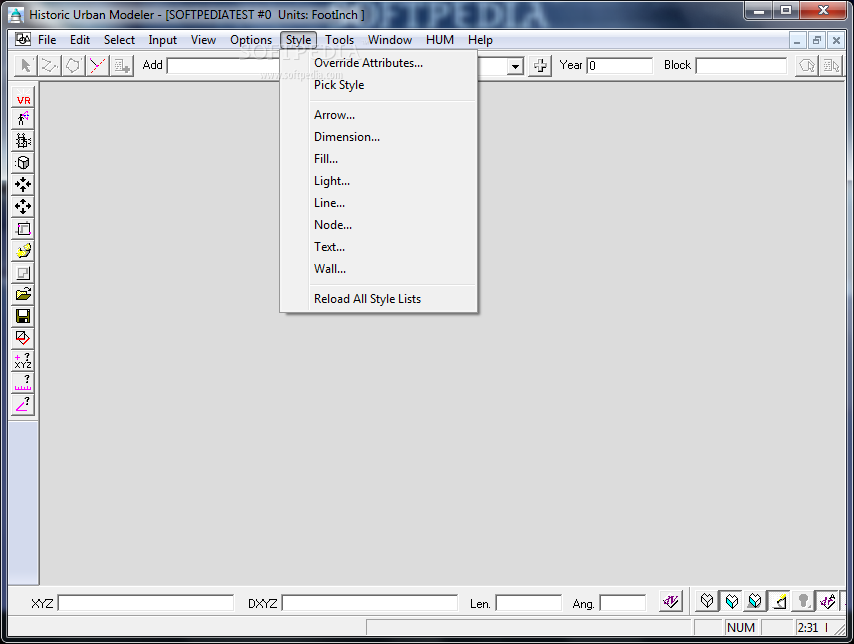Click the XYZ coordinate field

click(x=146, y=603)
